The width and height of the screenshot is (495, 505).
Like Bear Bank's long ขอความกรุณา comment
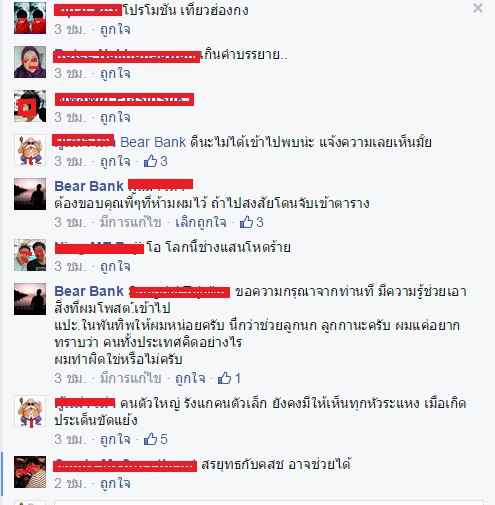click(x=190, y=378)
